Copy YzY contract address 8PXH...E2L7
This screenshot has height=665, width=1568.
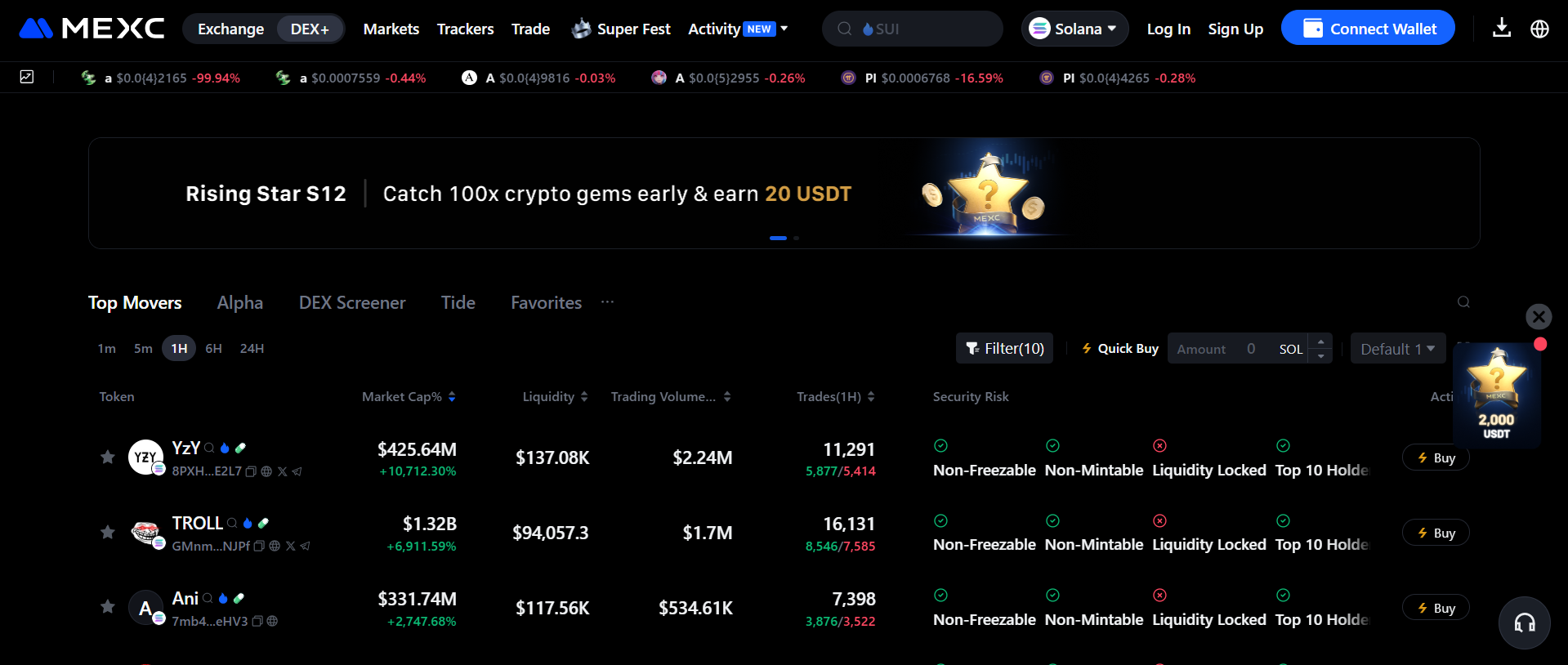click(251, 471)
